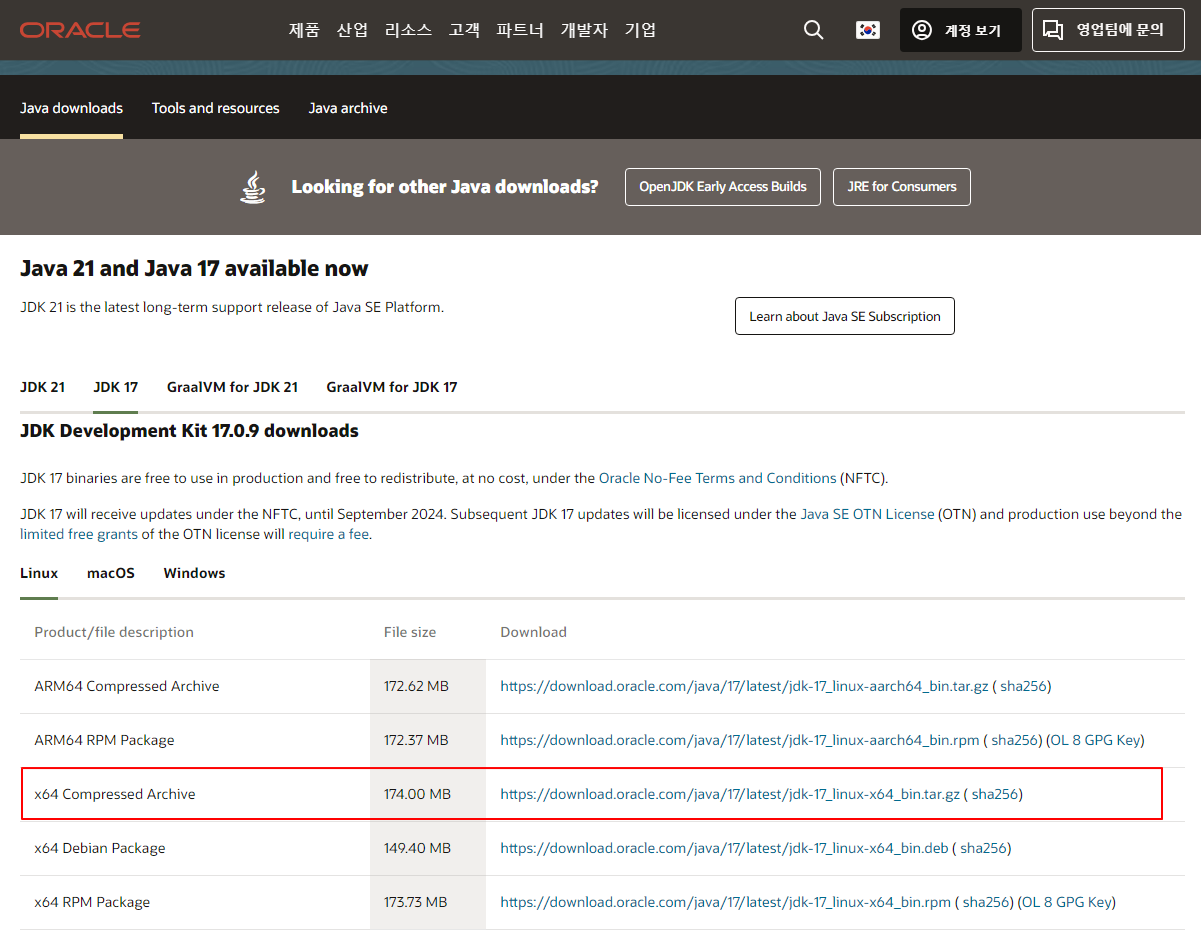Open the search magnifier icon
The image size is (1201, 941).
click(814, 30)
